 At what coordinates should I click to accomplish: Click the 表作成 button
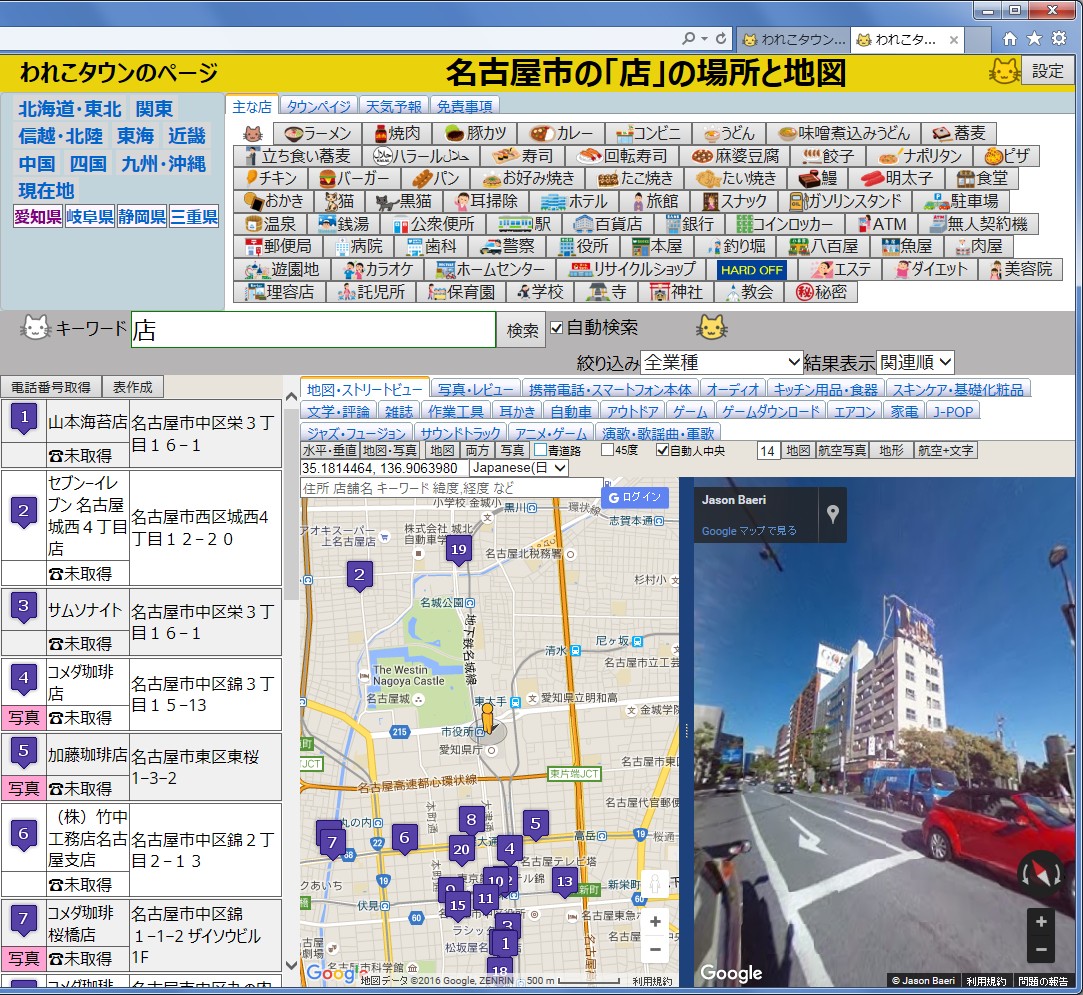pyautogui.click(x=133, y=387)
